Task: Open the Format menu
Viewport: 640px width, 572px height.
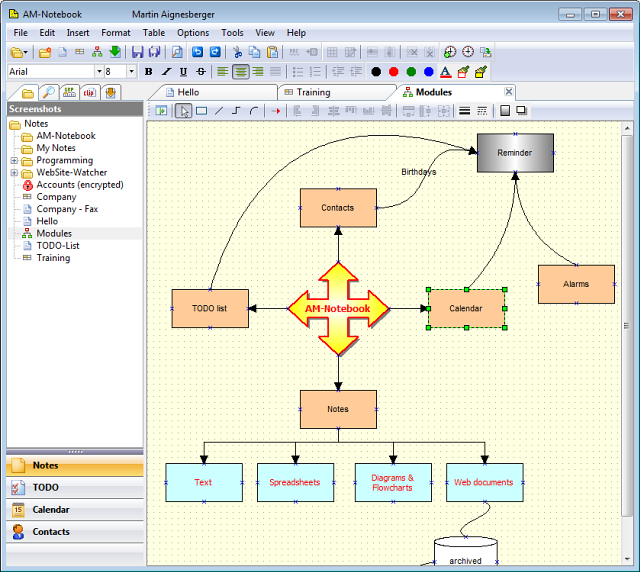Action: coord(116,33)
